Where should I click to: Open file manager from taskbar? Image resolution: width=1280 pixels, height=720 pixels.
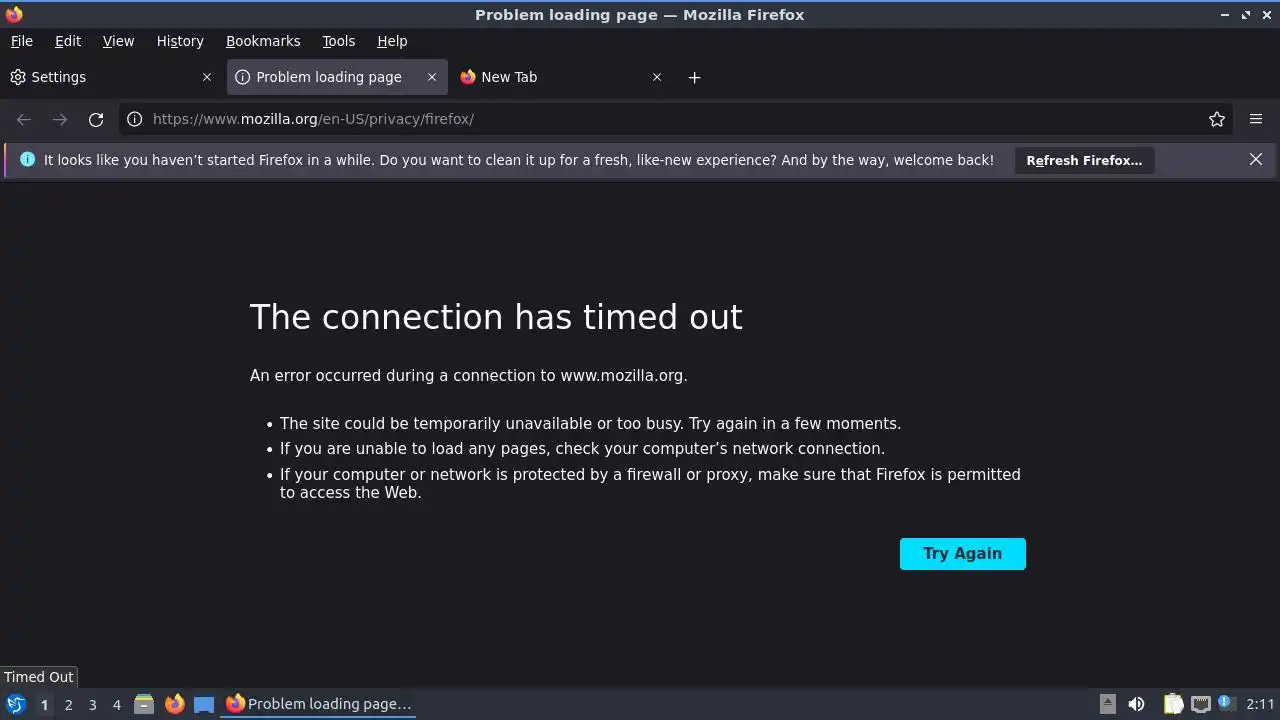point(144,704)
